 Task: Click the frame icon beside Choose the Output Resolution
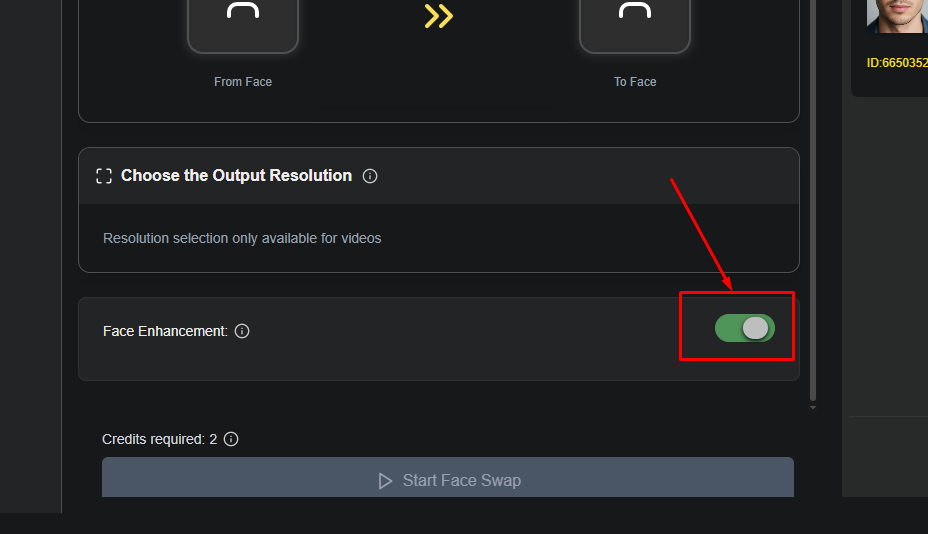[104, 176]
